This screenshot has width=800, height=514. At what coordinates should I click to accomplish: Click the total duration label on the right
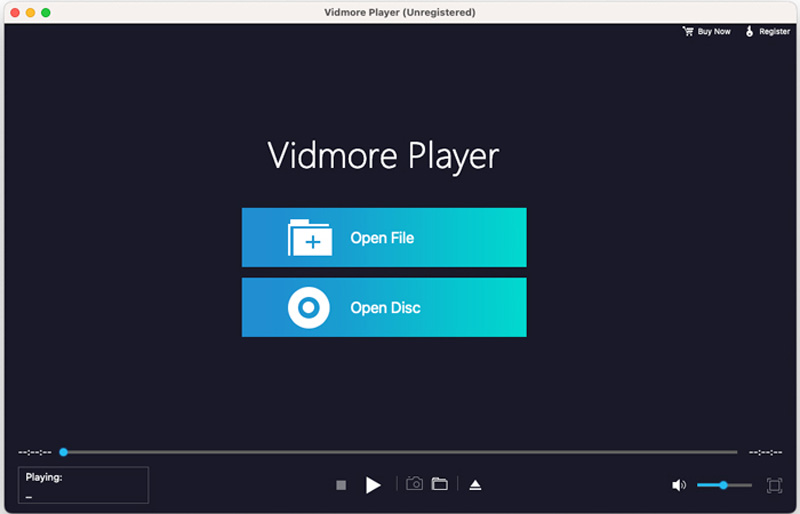pos(765,452)
